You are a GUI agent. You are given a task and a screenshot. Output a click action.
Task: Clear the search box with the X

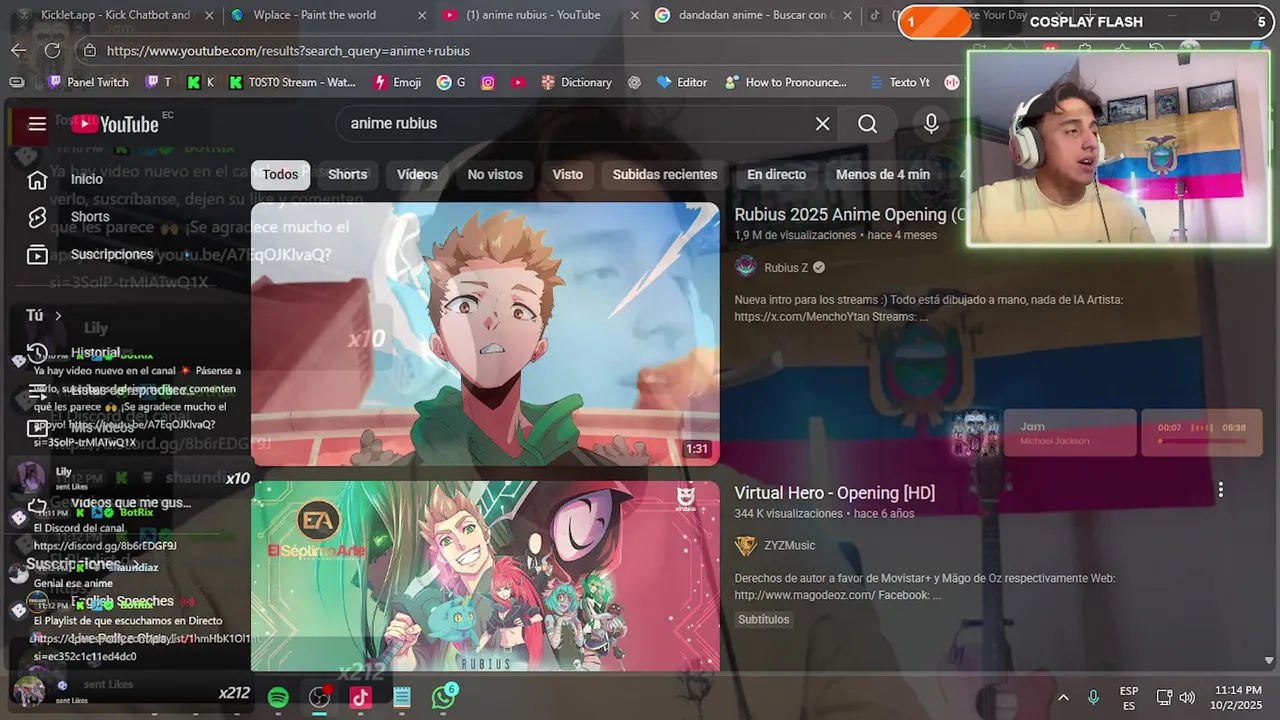822,124
